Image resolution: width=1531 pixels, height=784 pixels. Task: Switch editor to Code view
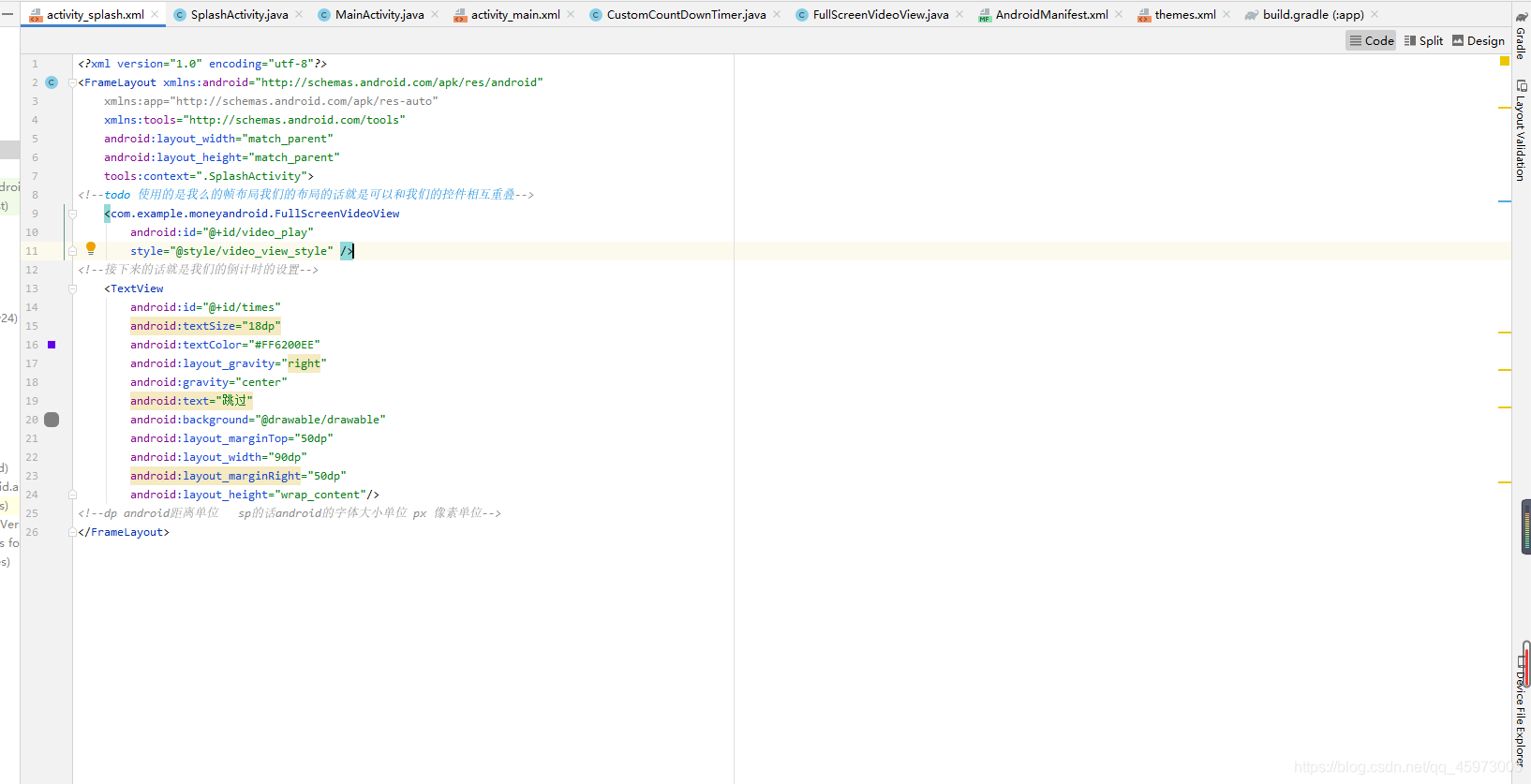[1372, 40]
